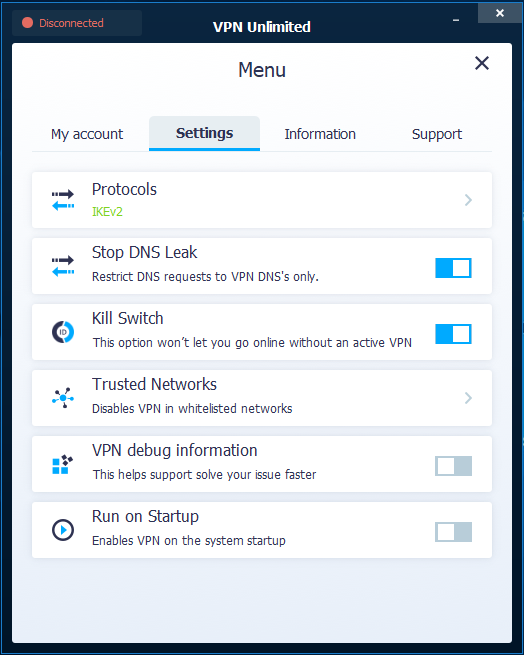
Task: Click the Trusted Networks node icon
Action: [63, 398]
